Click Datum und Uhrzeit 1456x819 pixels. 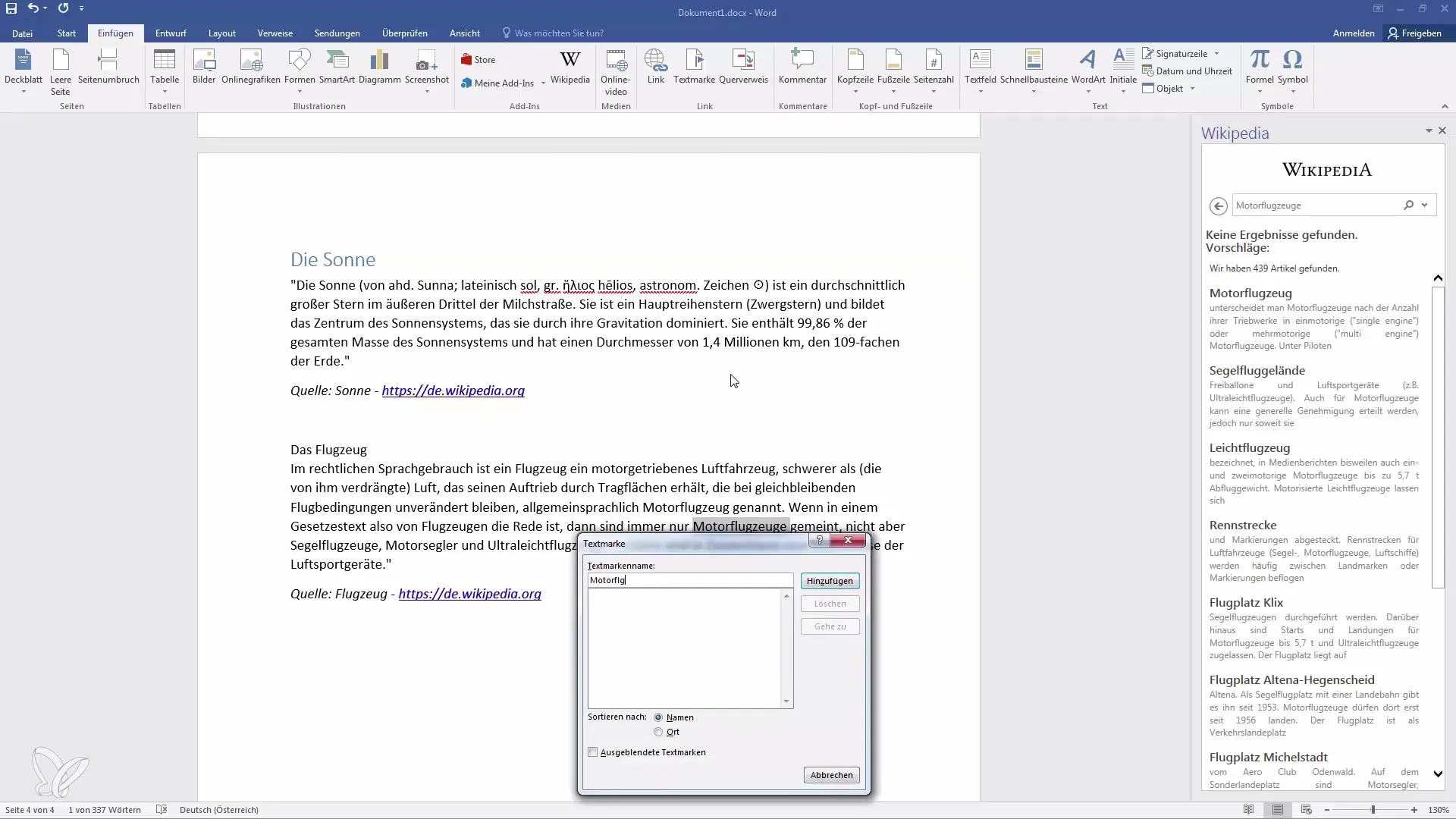pyautogui.click(x=1187, y=71)
